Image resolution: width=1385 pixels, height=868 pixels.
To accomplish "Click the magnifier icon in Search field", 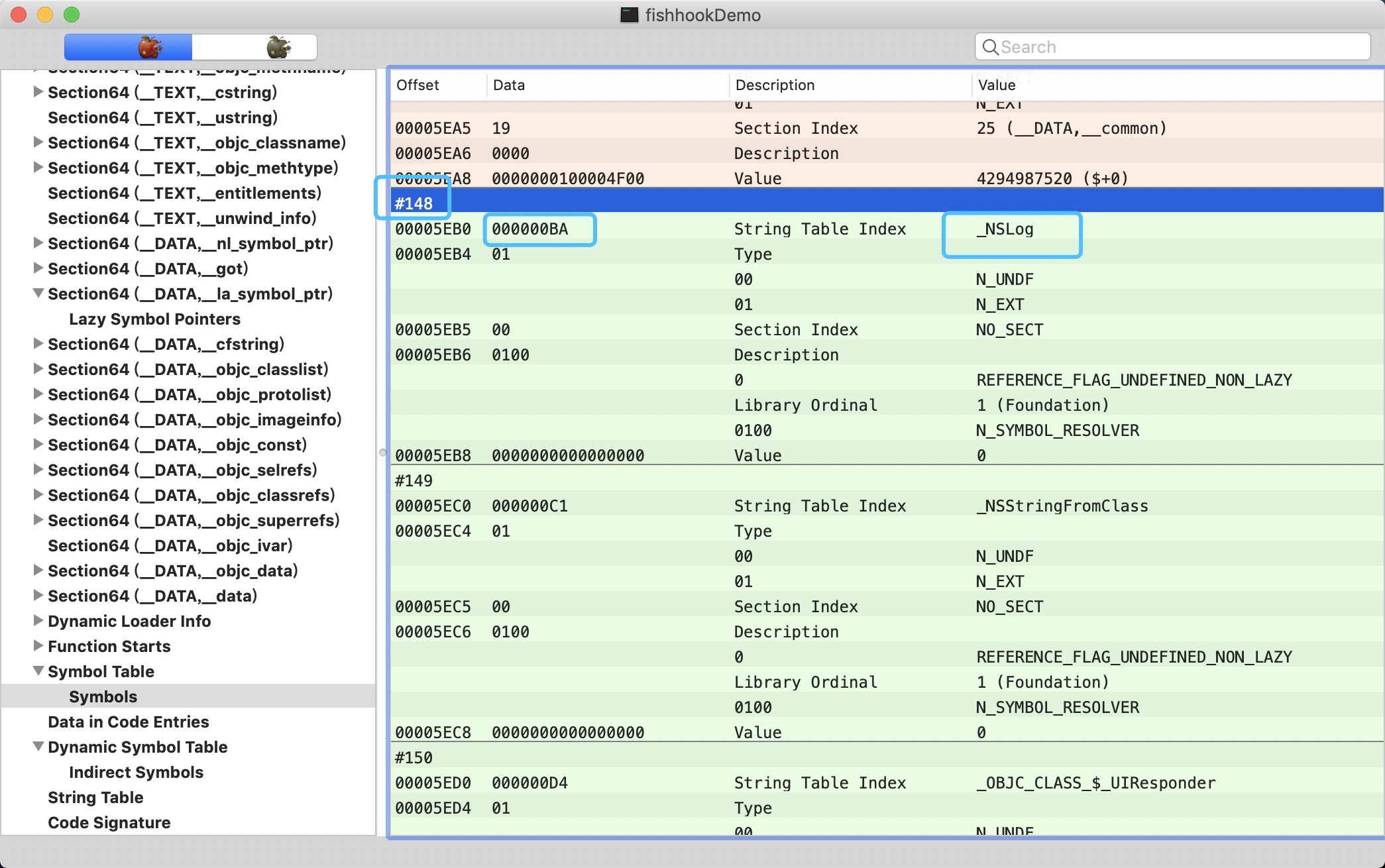I will (990, 47).
